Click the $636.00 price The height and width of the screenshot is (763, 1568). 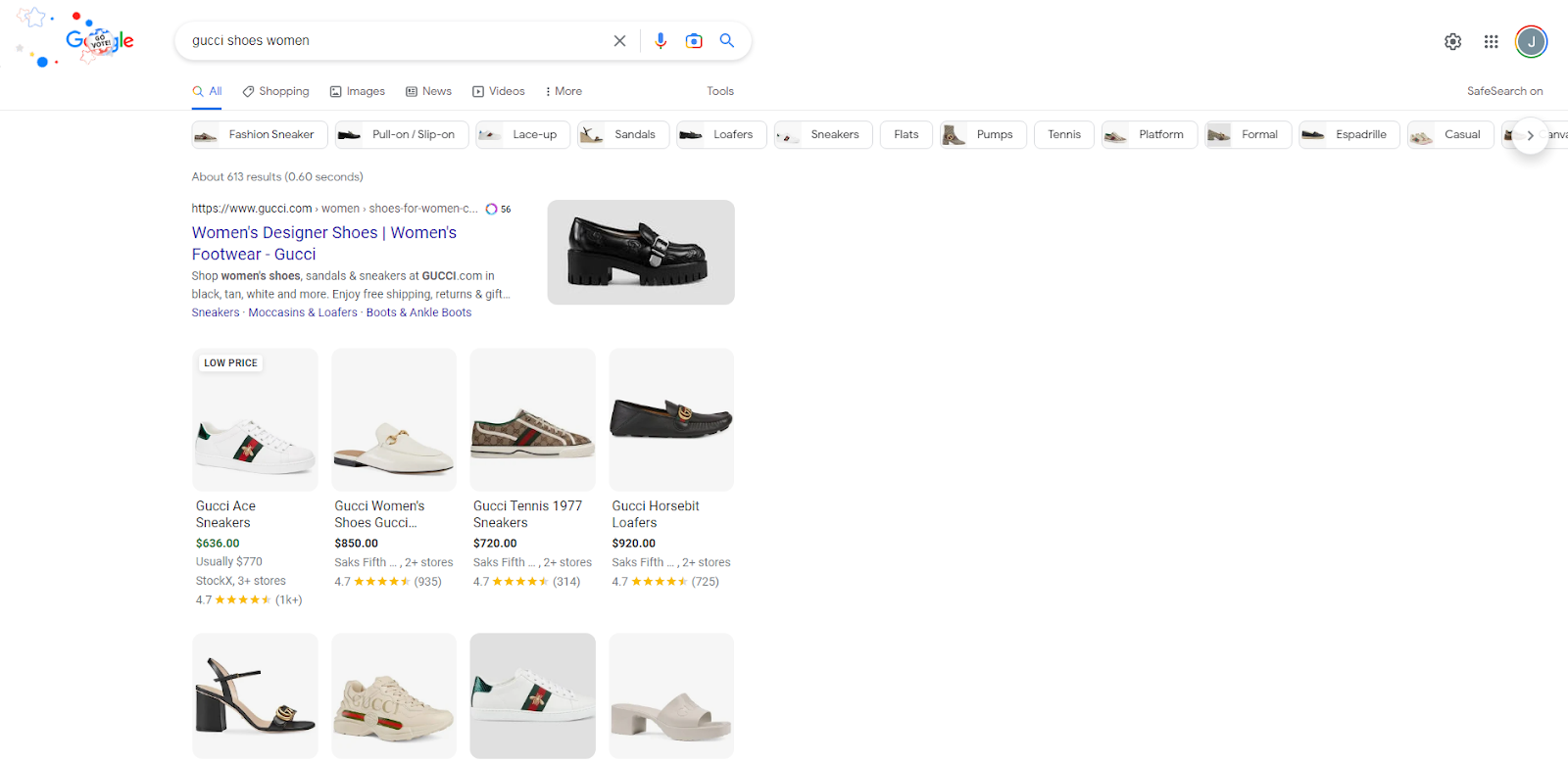pyautogui.click(x=218, y=544)
